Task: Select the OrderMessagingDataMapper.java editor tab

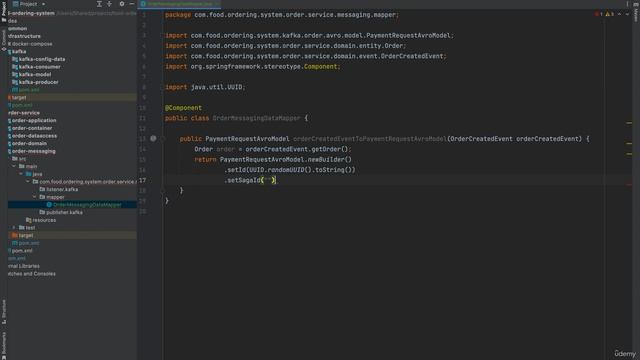Action: 180,4
